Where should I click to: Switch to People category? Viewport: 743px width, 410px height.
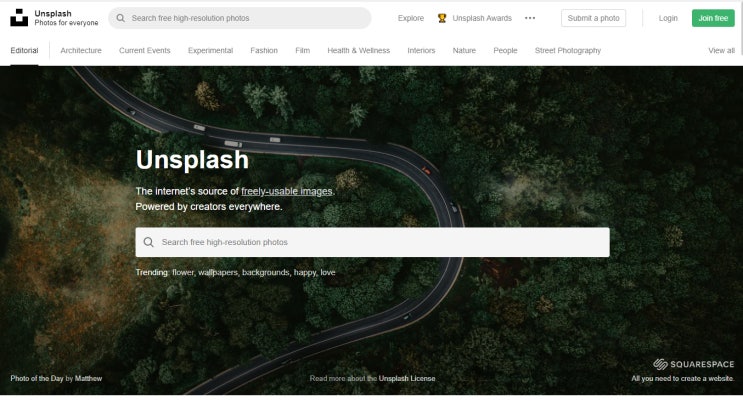(x=505, y=50)
